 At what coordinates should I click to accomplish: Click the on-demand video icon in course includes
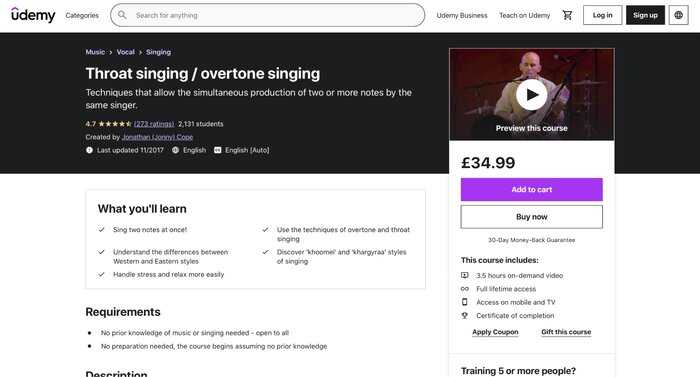pyautogui.click(x=465, y=275)
